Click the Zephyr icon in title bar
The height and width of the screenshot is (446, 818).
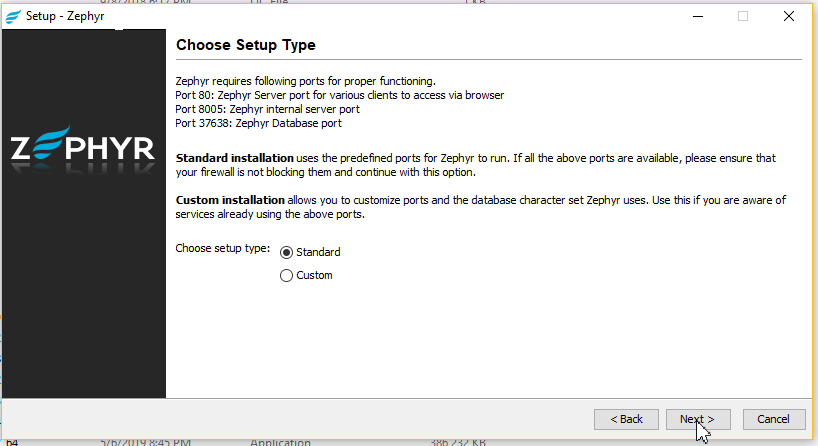(x=13, y=15)
